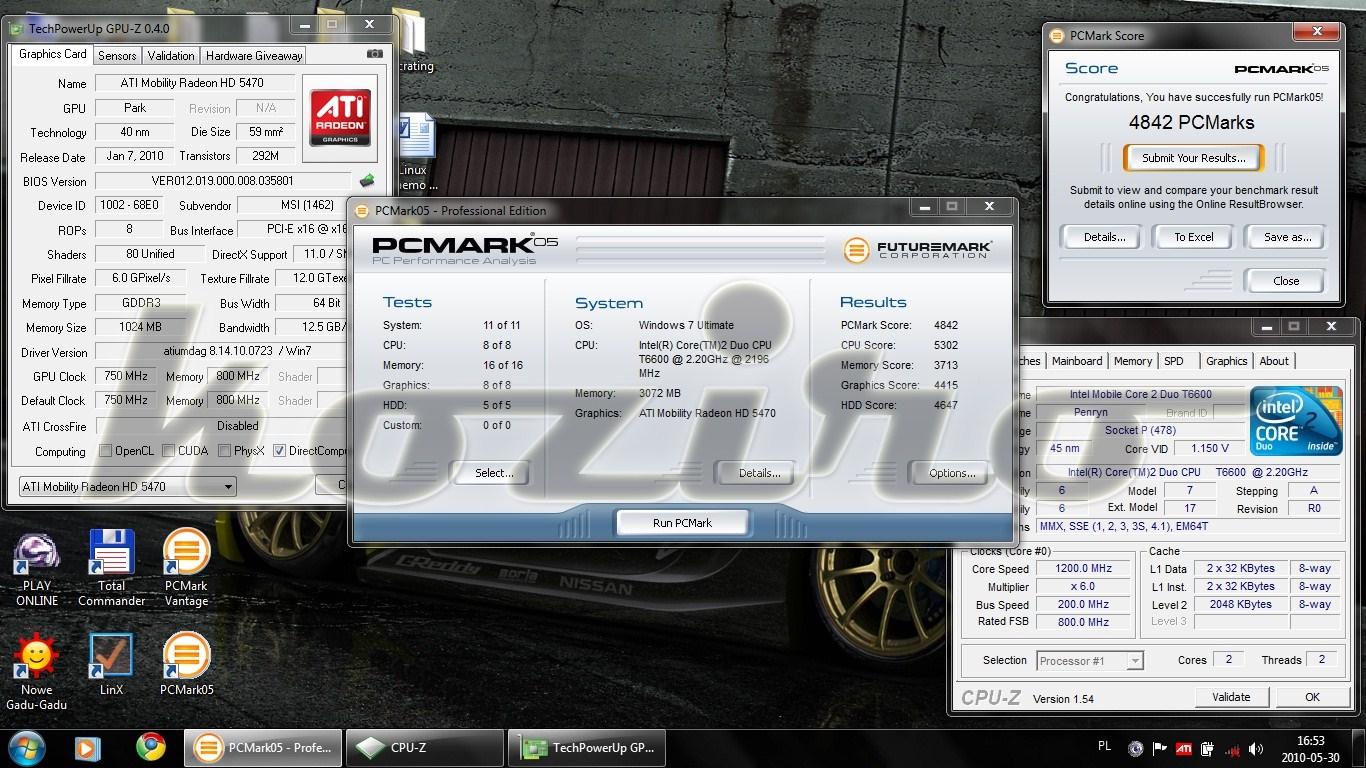The image size is (1366, 768).
Task: Click the 4842 PCMarks score text
Action: (1191, 123)
